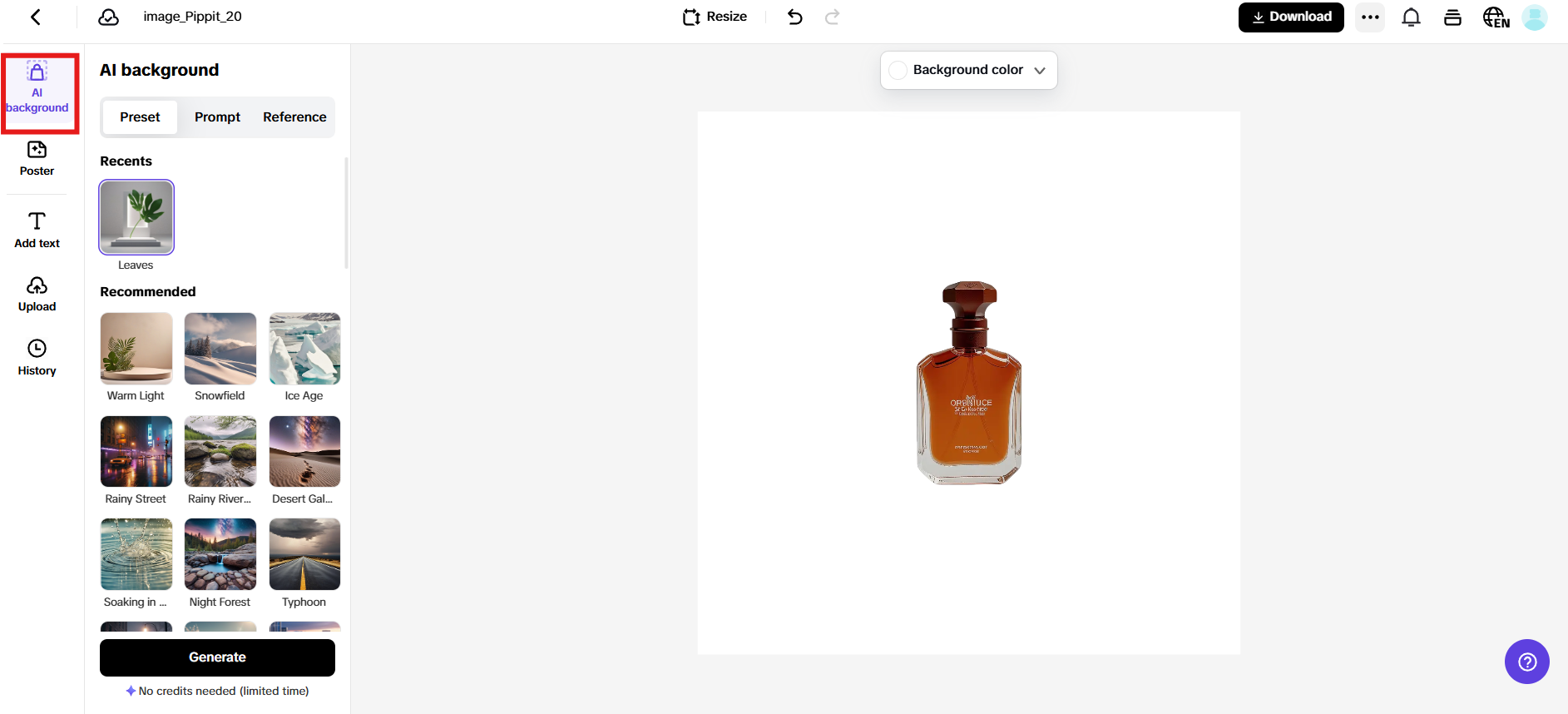
Task: Choose the Typhoon preset
Action: coord(304,554)
